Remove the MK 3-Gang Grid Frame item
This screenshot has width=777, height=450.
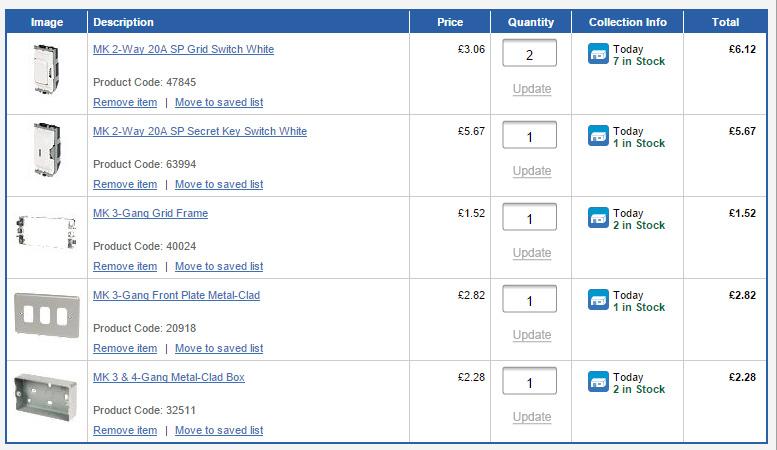(x=125, y=266)
